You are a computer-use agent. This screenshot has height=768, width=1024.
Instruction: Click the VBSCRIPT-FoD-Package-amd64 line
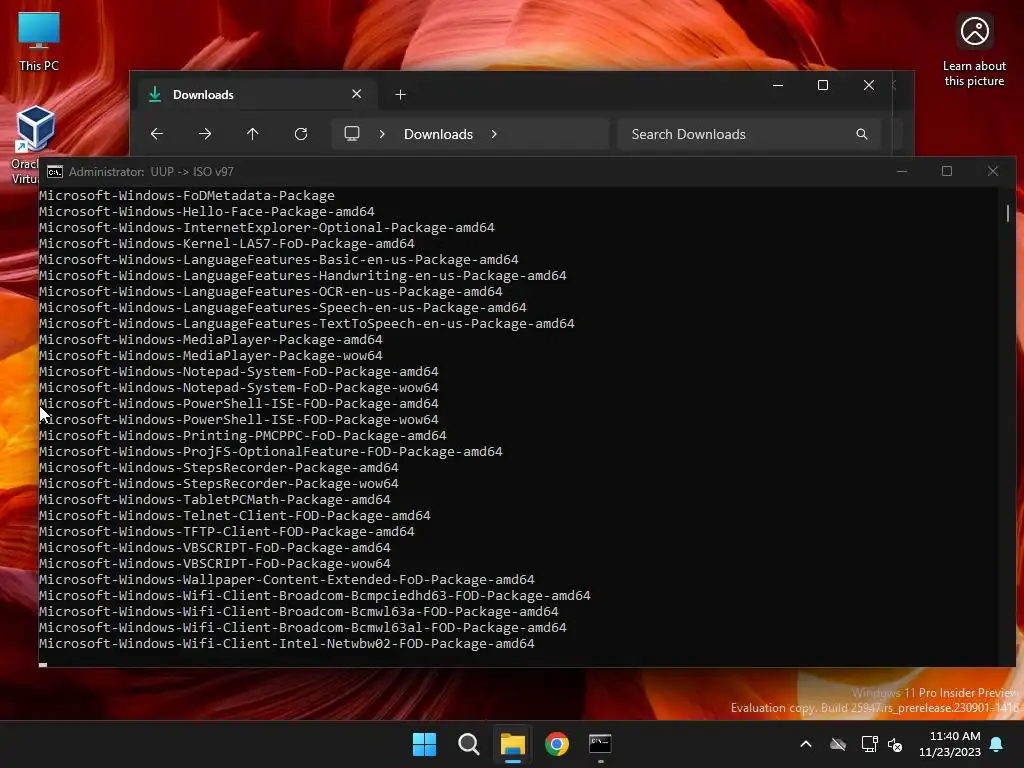pos(215,547)
